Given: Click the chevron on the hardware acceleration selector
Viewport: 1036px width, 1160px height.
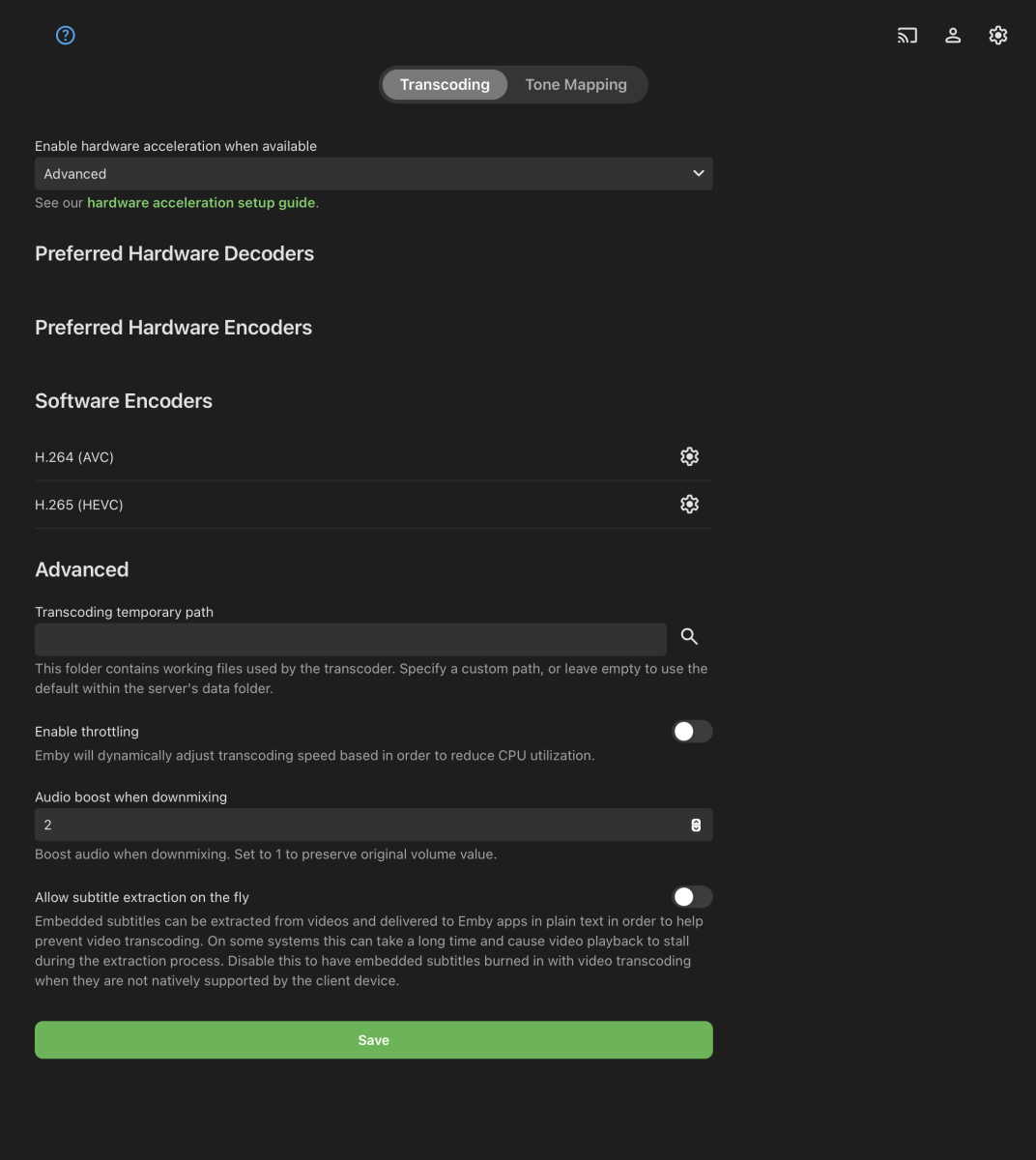Looking at the screenshot, I should 698,173.
